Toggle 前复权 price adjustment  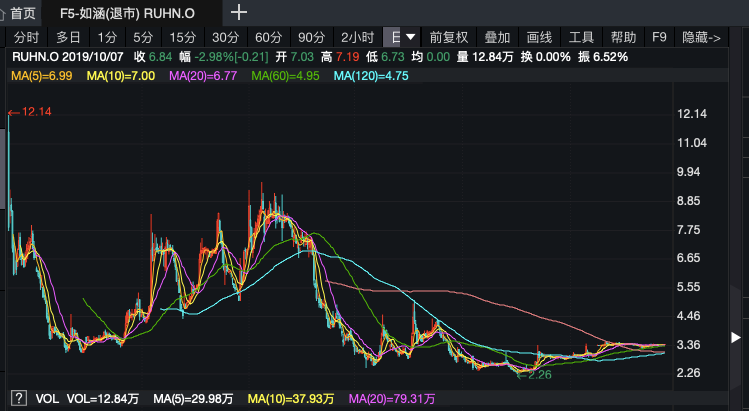coord(449,38)
